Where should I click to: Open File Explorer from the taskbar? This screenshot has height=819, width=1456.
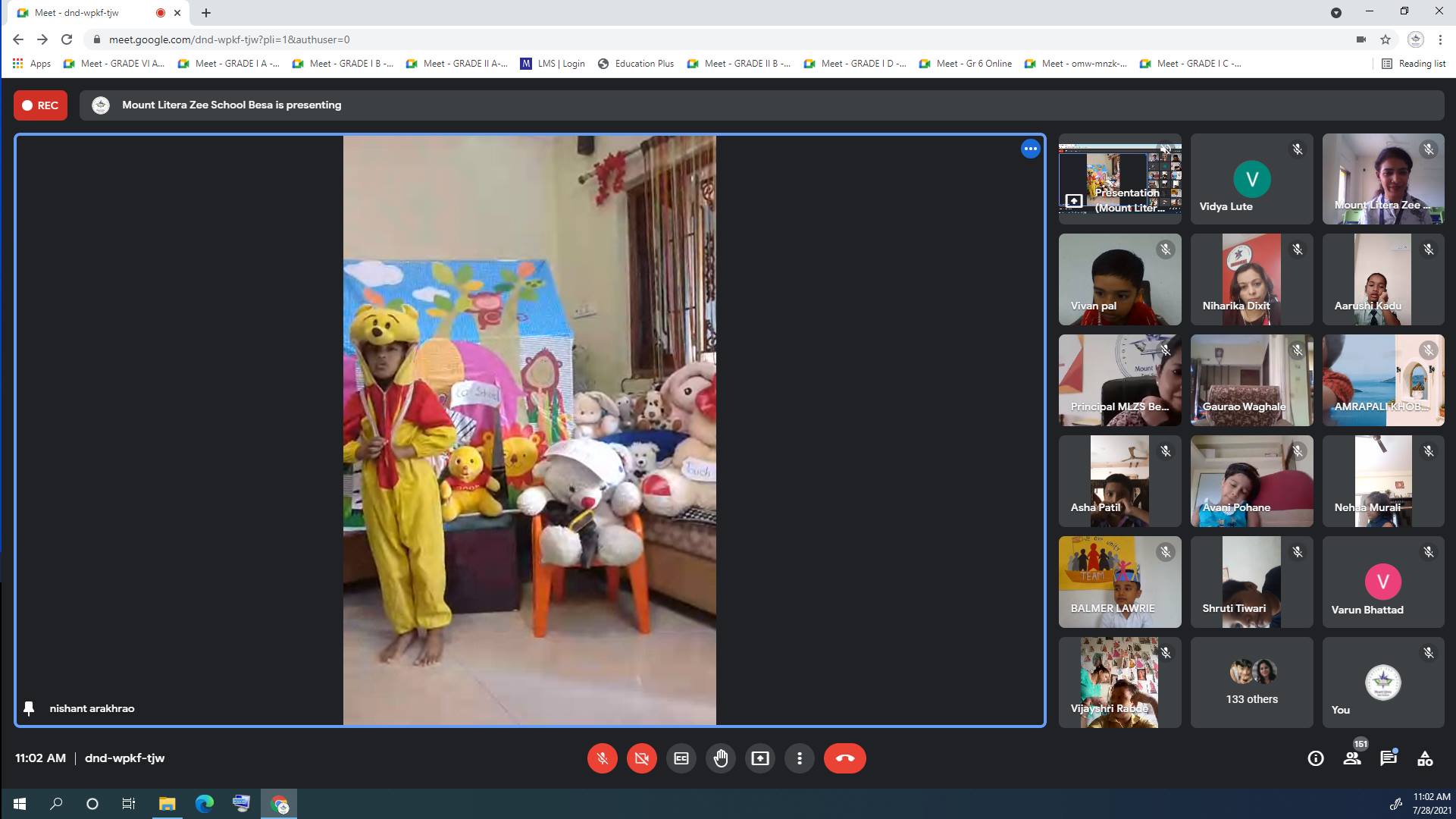click(167, 804)
